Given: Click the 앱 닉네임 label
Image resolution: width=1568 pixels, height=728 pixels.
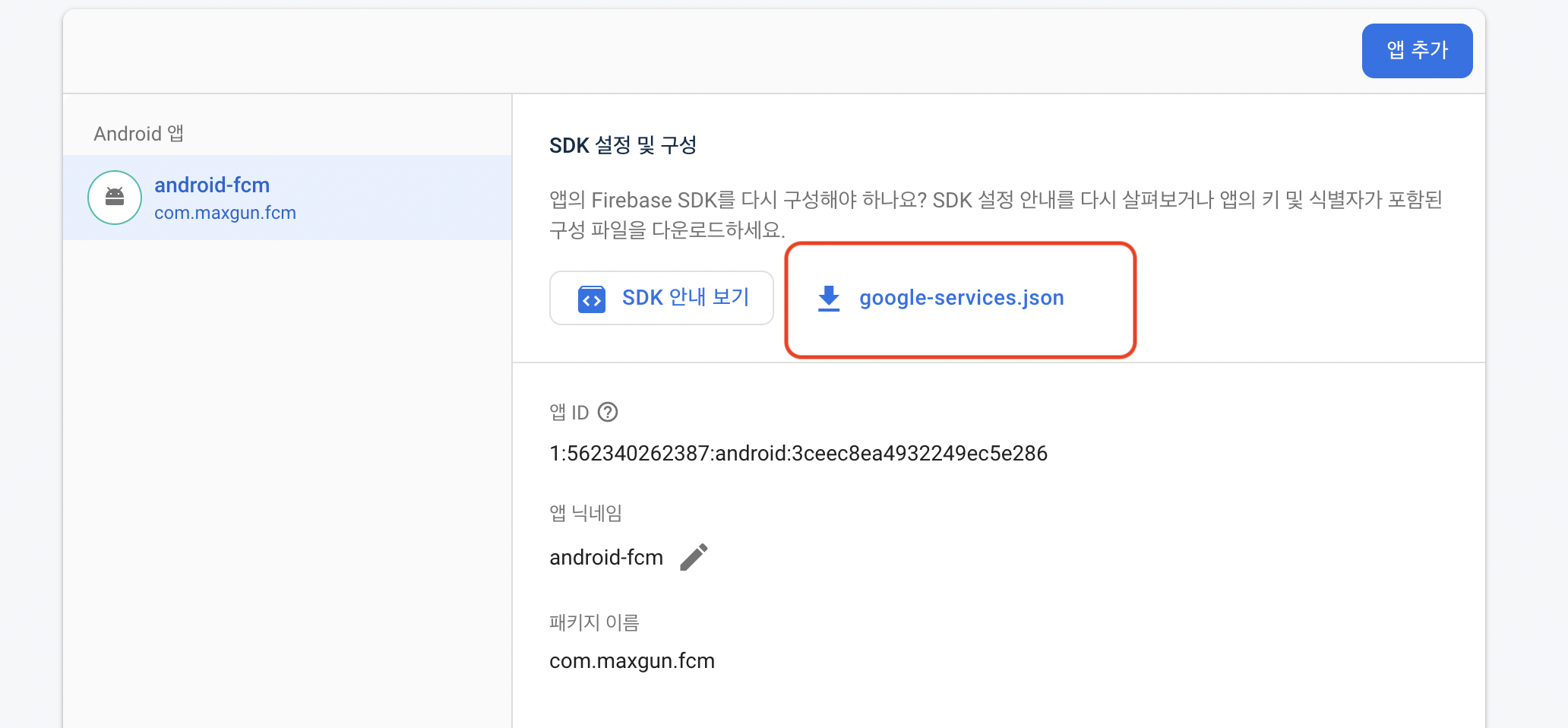Looking at the screenshot, I should coord(586,513).
